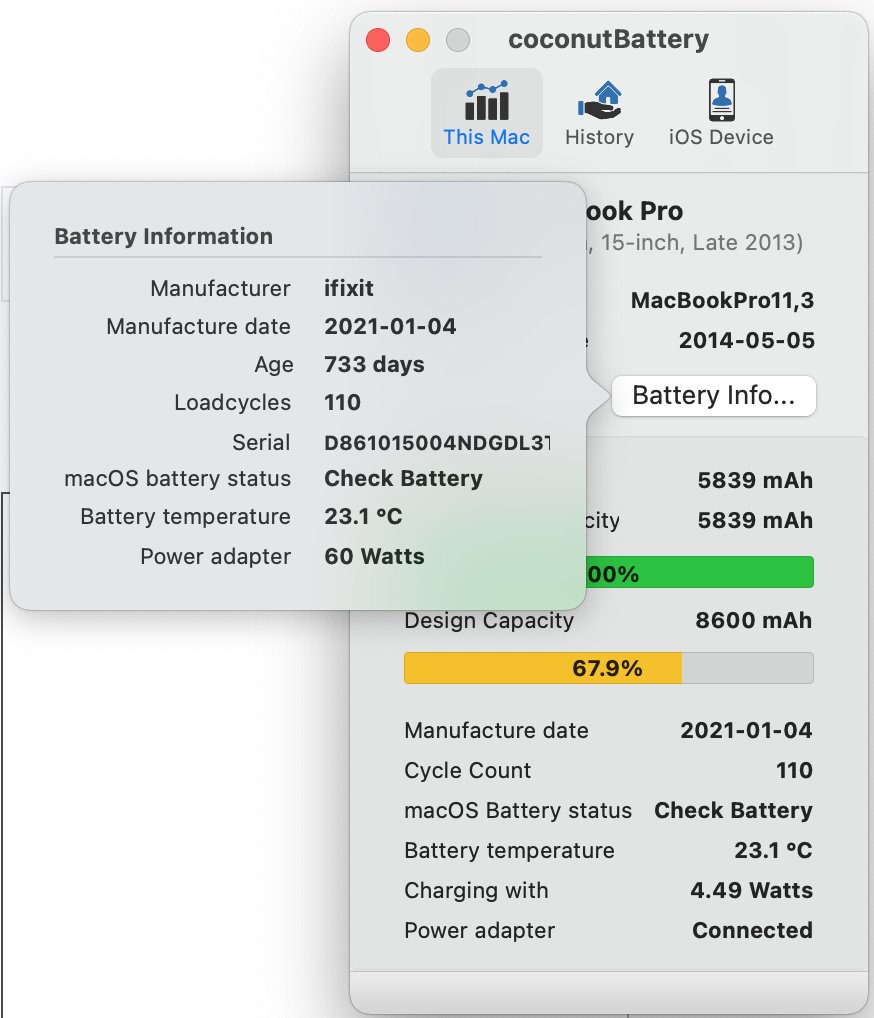The height and width of the screenshot is (1018, 874).
Task: Click the popover temperature 23.1 °C
Action: coord(363,516)
